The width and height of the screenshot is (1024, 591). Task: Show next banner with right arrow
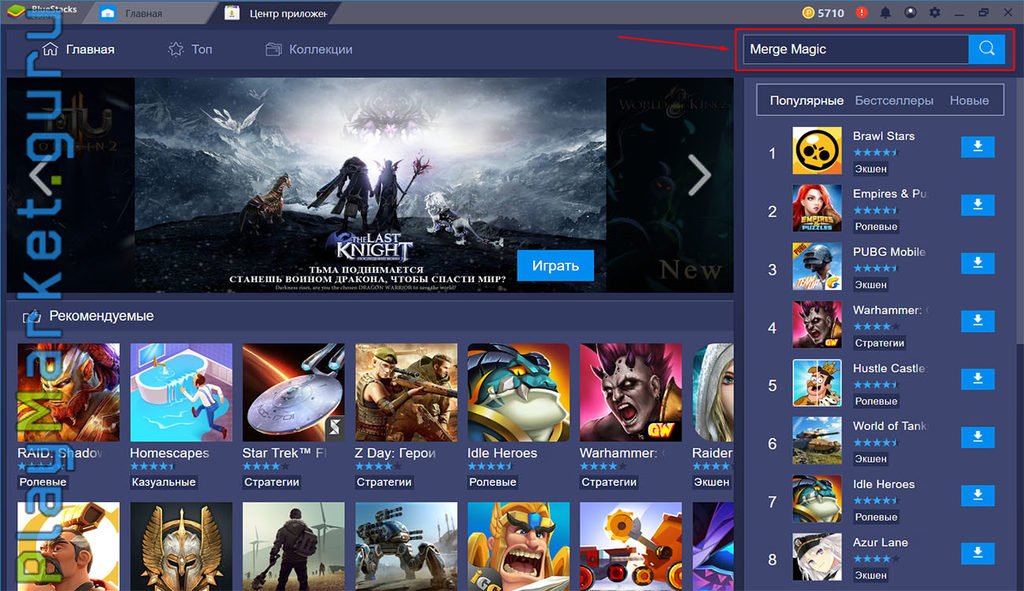699,175
